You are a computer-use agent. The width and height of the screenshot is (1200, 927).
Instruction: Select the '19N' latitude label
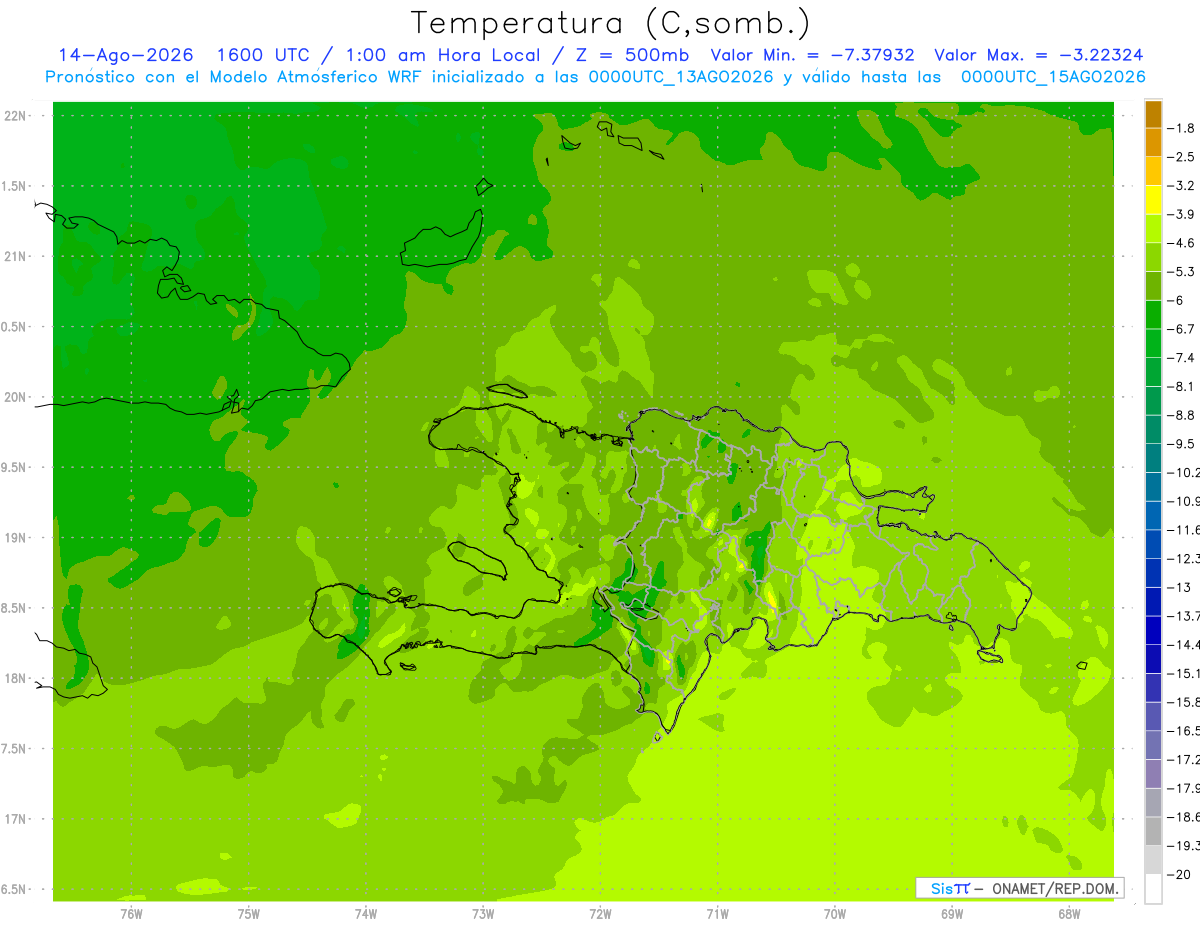point(16,538)
